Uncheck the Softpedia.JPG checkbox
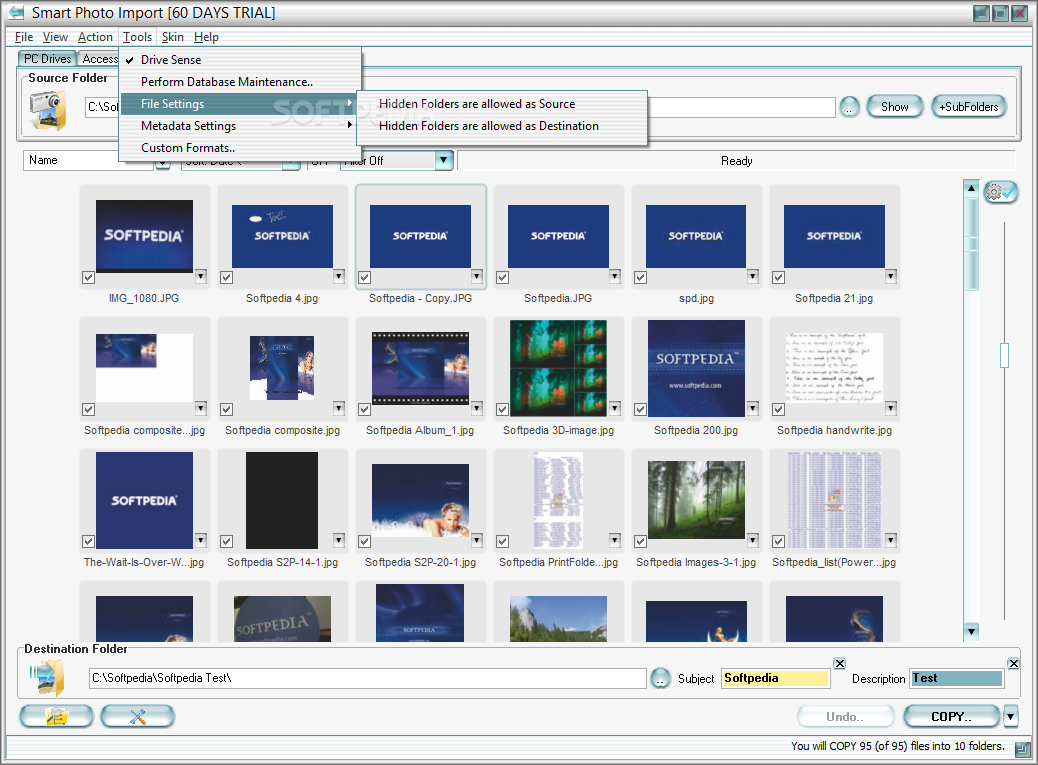 502,277
